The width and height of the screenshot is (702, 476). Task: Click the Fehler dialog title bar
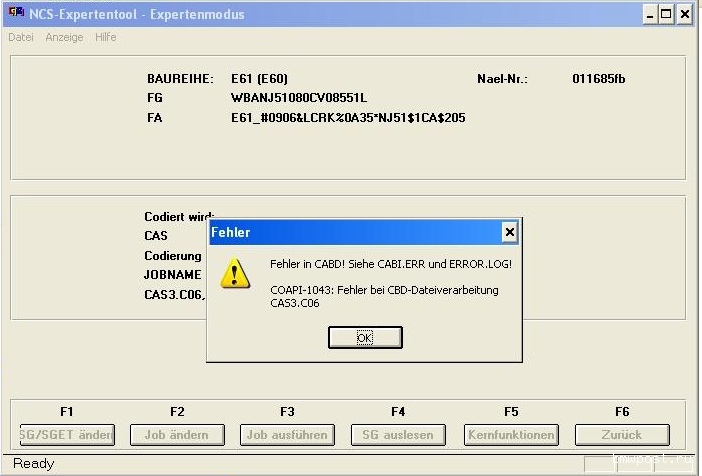pyautogui.click(x=350, y=232)
